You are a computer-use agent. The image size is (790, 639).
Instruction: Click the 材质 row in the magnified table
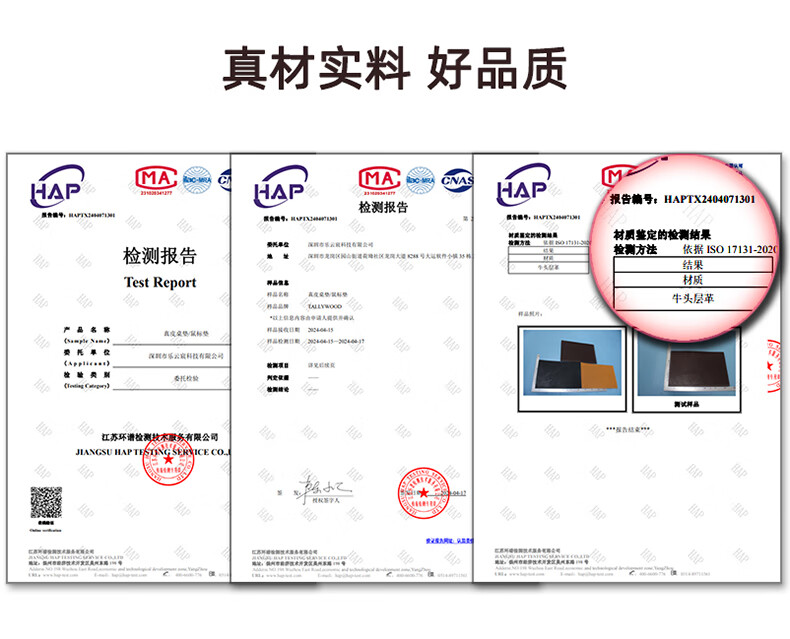point(694,281)
